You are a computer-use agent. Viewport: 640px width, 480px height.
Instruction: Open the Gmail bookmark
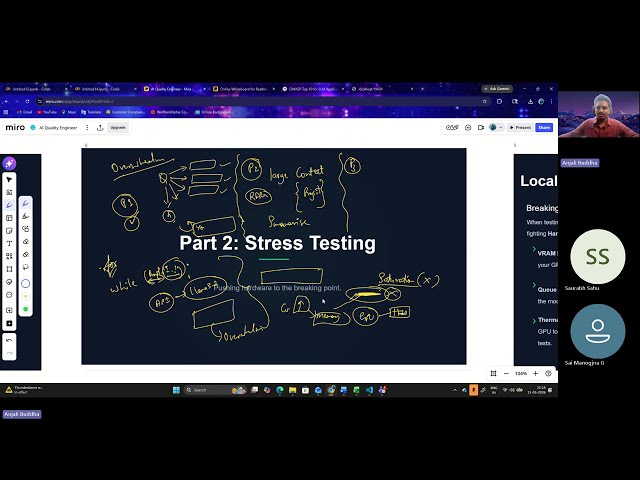click(x=24, y=112)
